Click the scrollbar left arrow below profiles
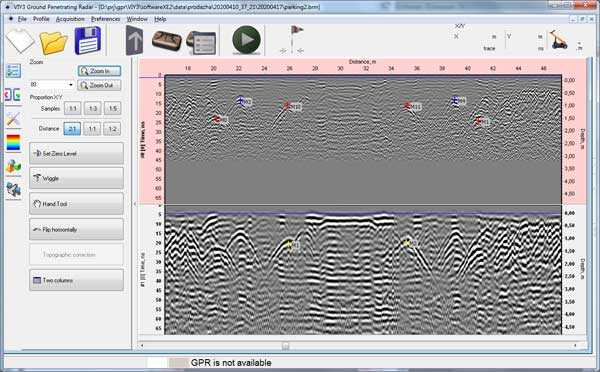 click(x=143, y=346)
